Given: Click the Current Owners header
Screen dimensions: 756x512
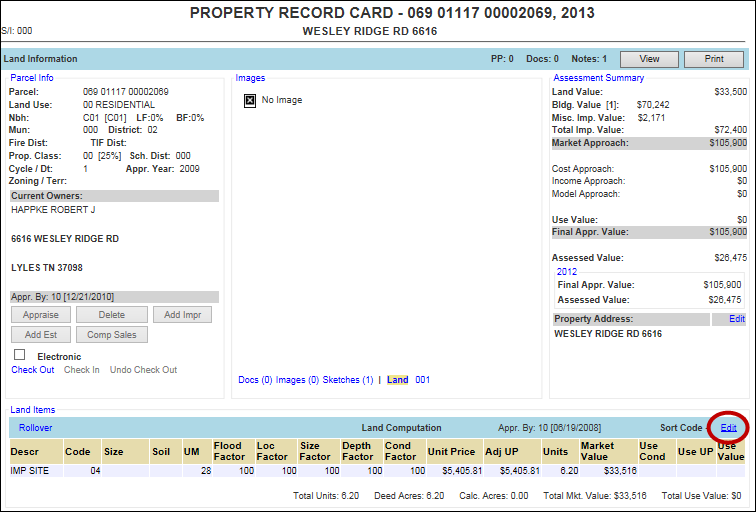Looking at the screenshot, I should tap(114, 196).
